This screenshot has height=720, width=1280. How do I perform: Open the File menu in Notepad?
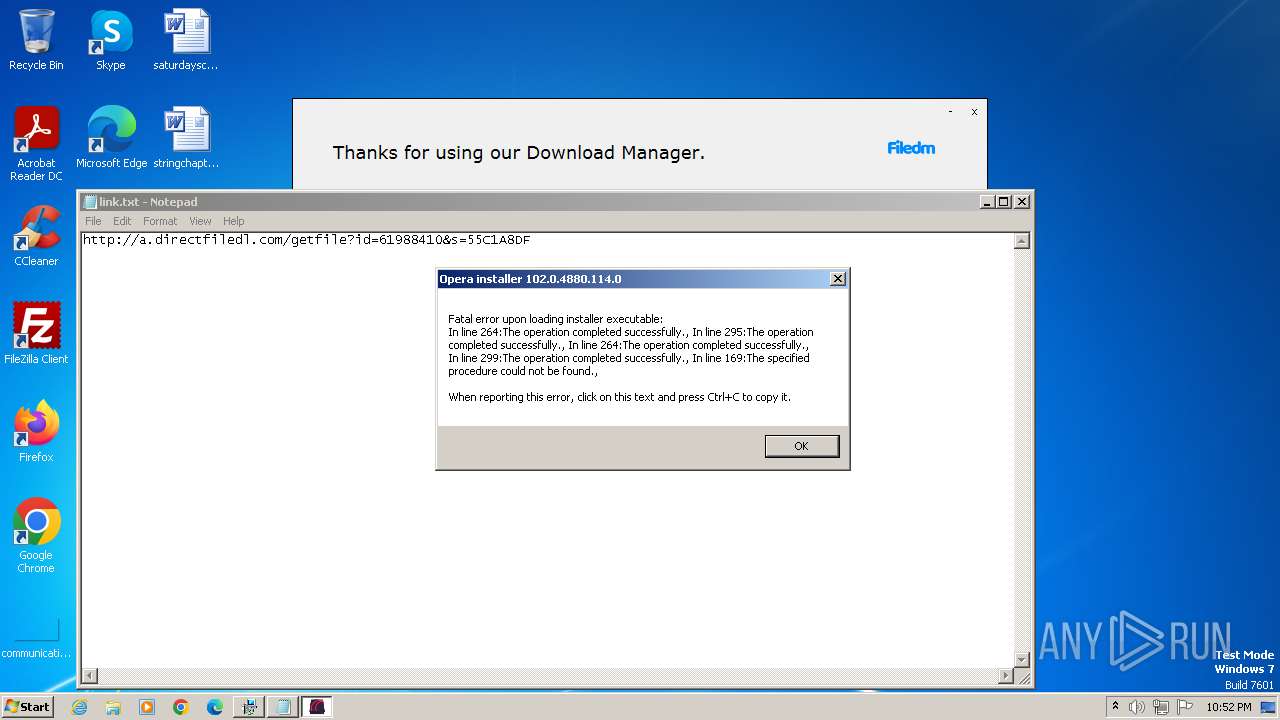(x=93, y=221)
